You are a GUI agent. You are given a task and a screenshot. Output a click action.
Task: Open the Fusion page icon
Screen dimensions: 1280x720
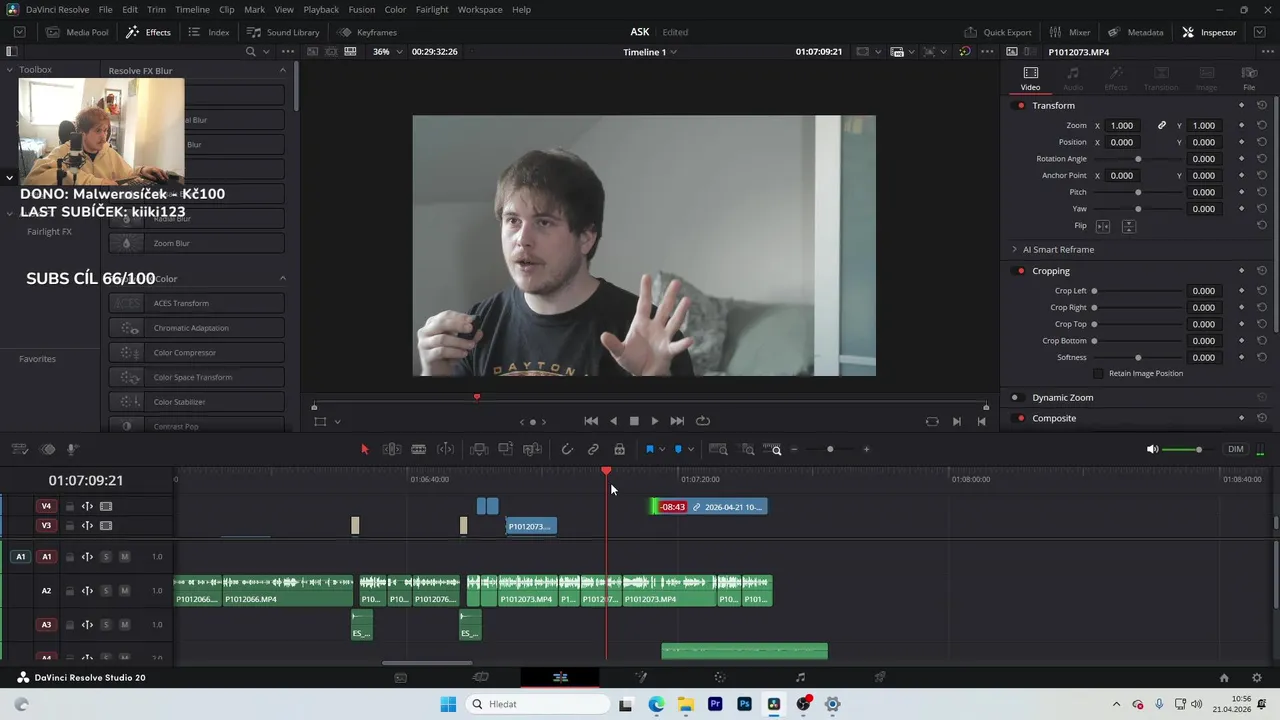[640, 677]
